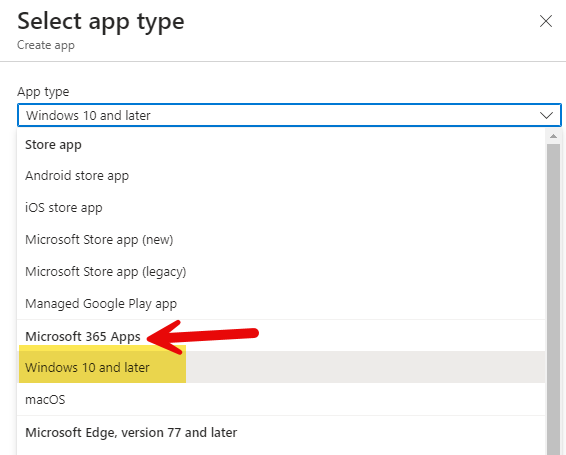
Task: Click the Store app group header
Action: [x=53, y=145]
